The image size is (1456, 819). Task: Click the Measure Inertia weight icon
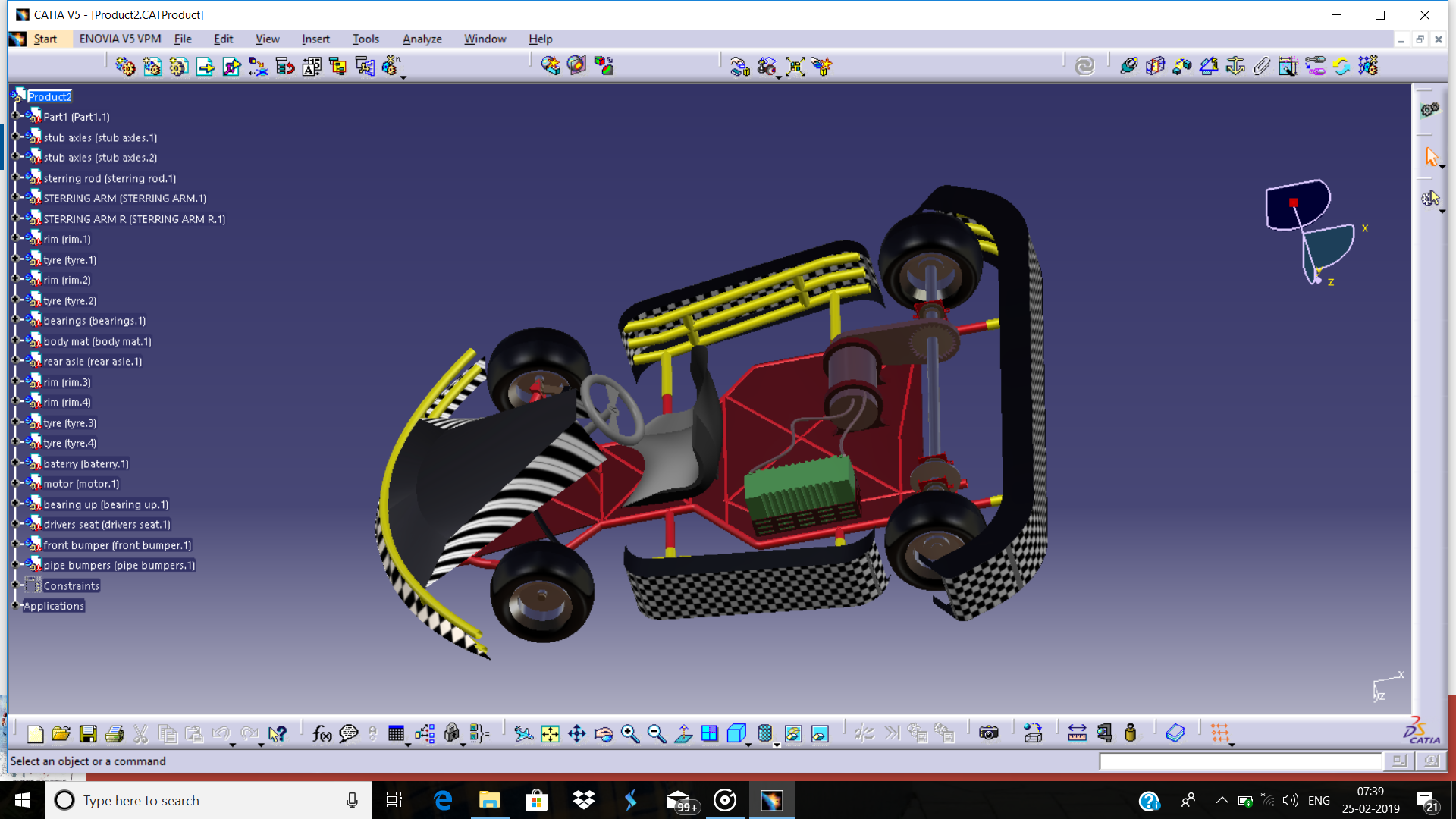[x=1130, y=734]
